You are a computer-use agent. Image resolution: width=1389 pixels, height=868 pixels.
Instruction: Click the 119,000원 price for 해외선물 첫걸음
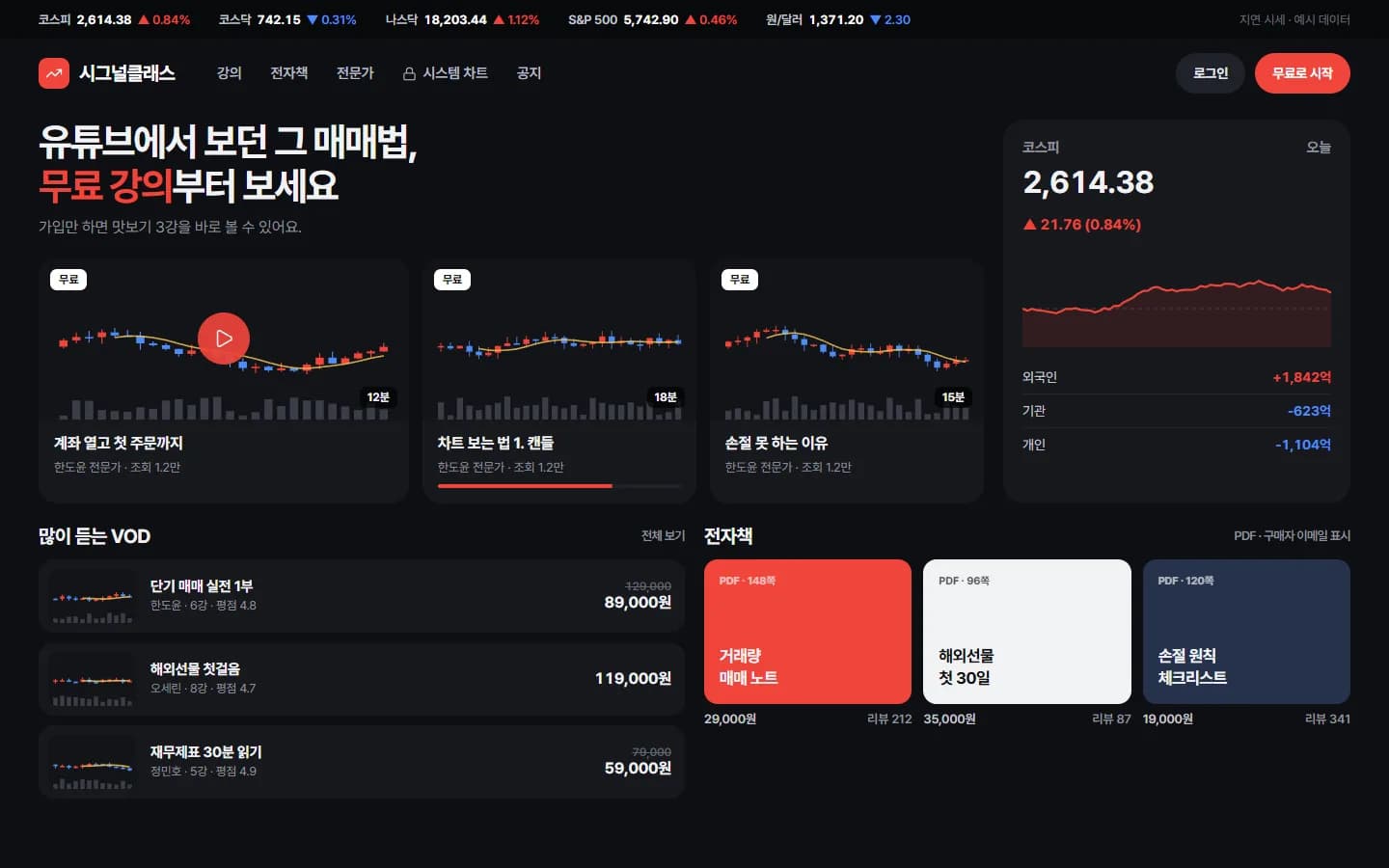click(633, 679)
